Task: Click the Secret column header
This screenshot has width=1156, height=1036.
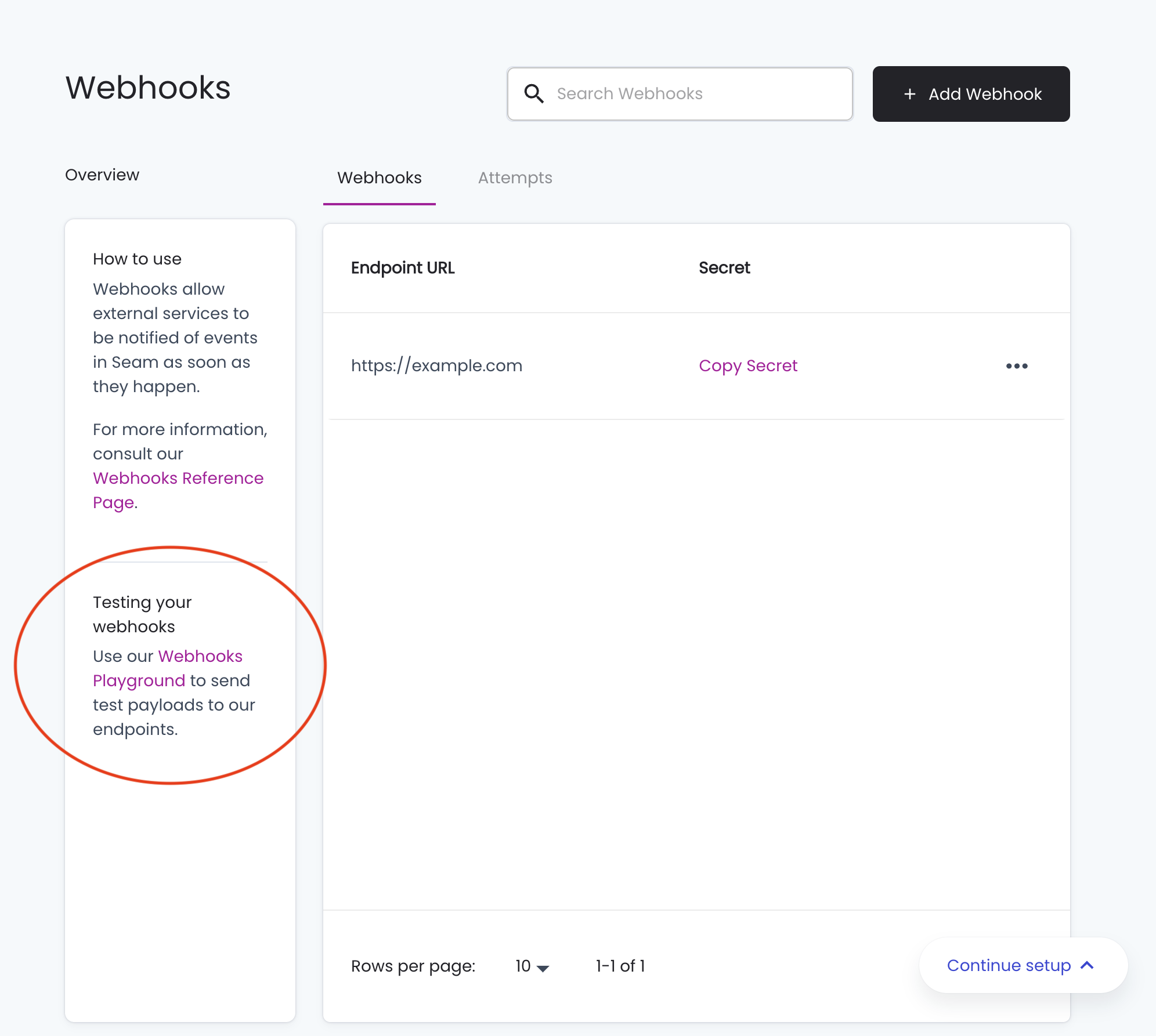Action: (724, 268)
